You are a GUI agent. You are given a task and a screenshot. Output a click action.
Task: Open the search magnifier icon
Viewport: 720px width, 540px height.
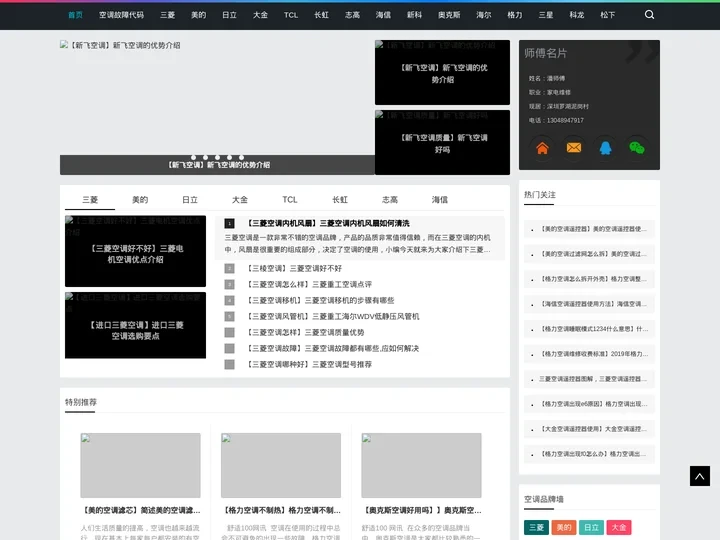[649, 15]
